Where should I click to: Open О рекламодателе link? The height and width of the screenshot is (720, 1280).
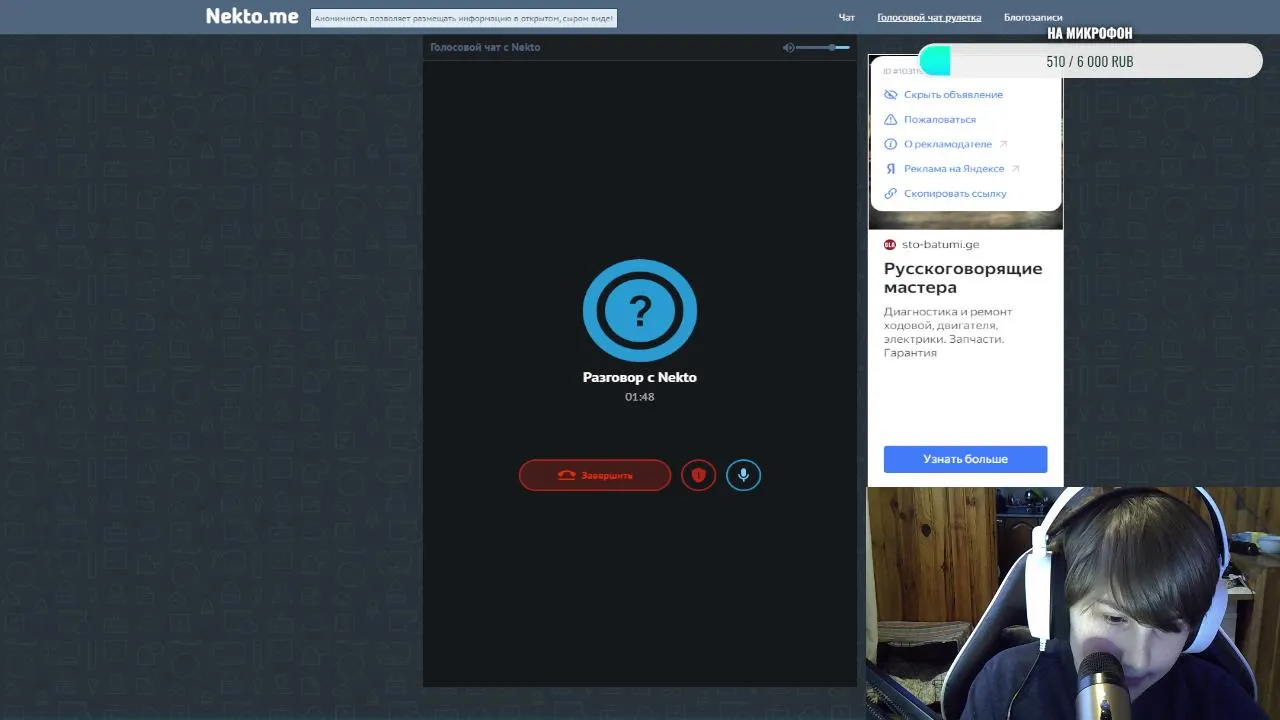click(x=947, y=144)
